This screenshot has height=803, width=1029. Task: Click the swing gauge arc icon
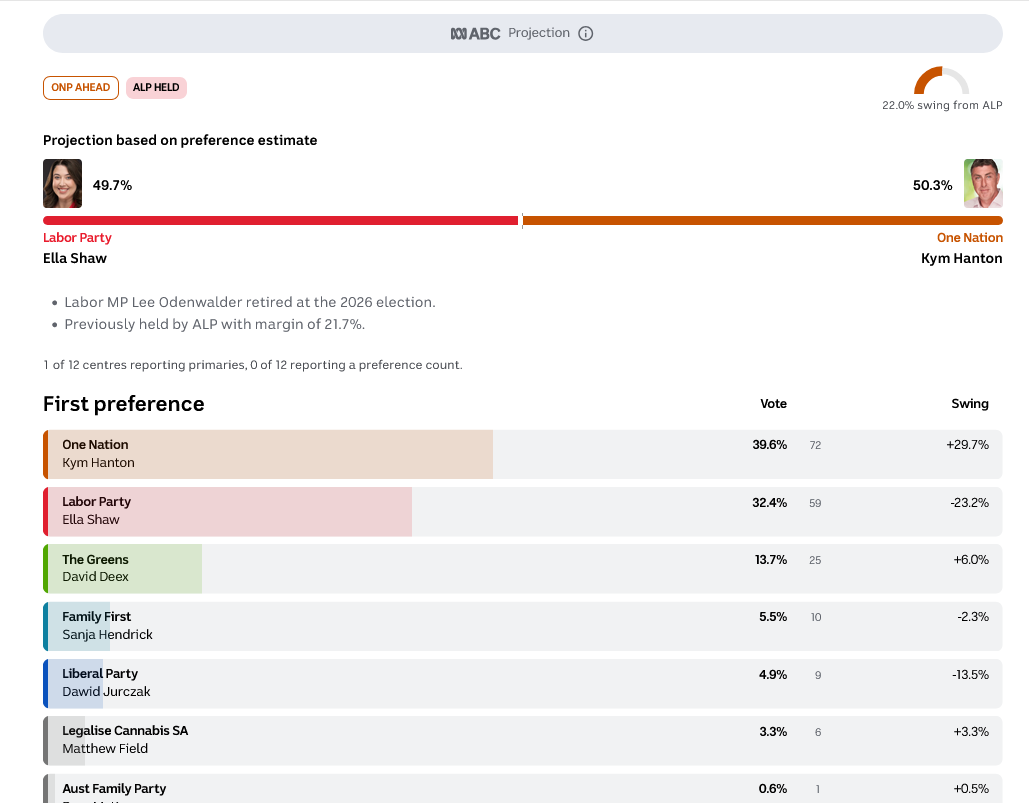coord(942,80)
